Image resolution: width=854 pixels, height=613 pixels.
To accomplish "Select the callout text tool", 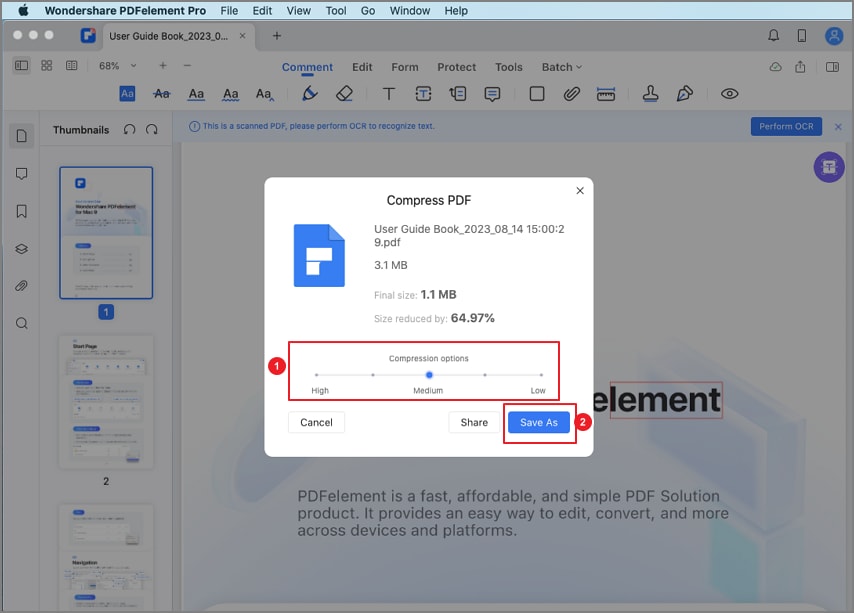I will [458, 94].
